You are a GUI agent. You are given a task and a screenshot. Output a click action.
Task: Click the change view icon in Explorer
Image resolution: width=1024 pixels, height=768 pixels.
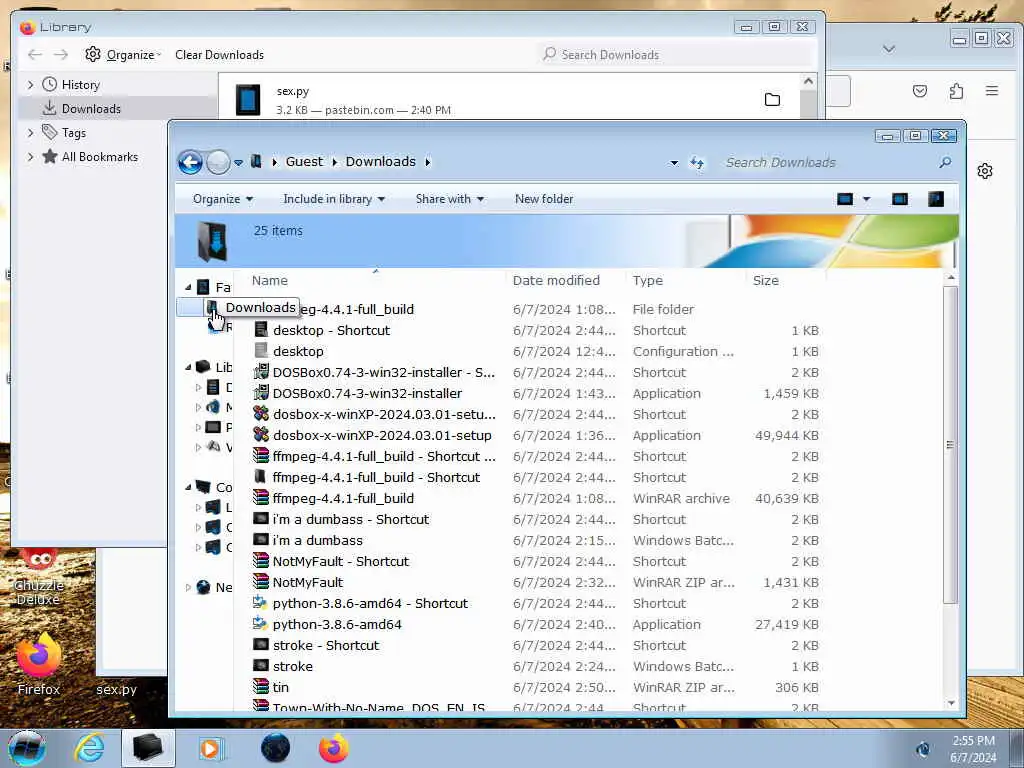pos(844,199)
